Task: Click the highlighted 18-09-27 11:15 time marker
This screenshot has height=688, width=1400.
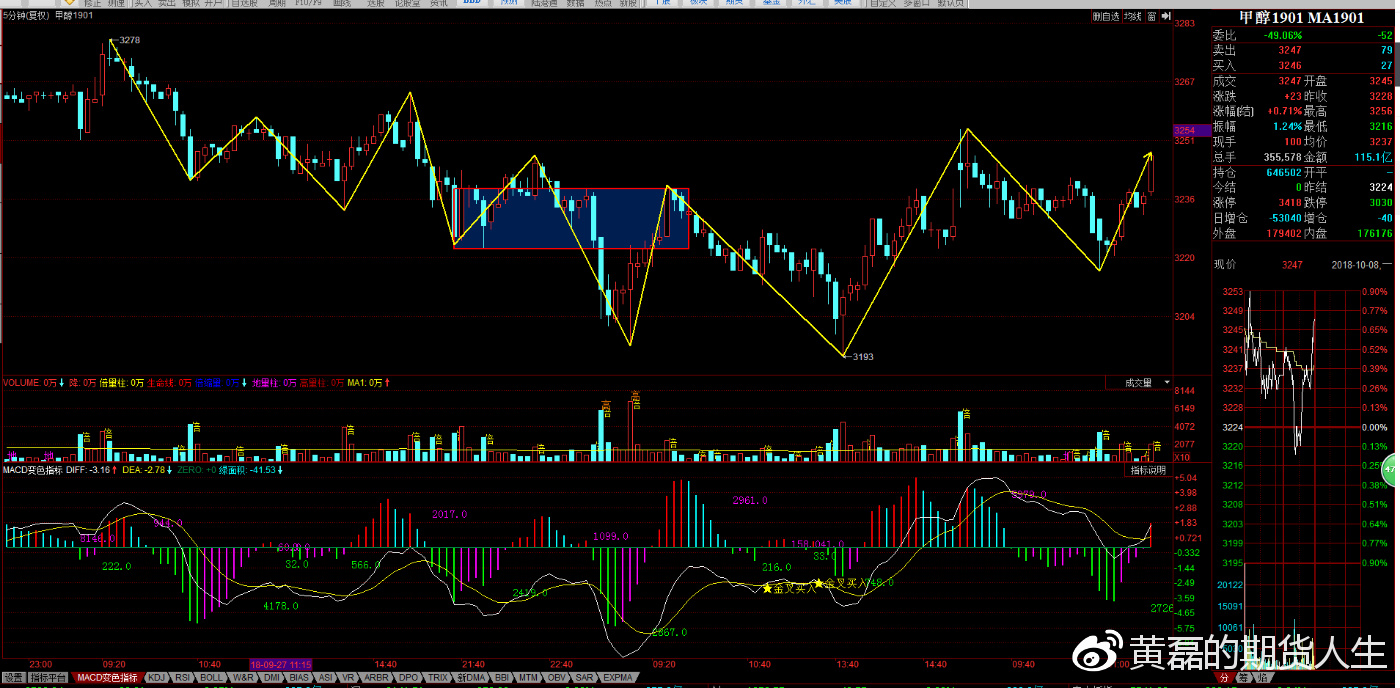Action: pyautogui.click(x=281, y=664)
